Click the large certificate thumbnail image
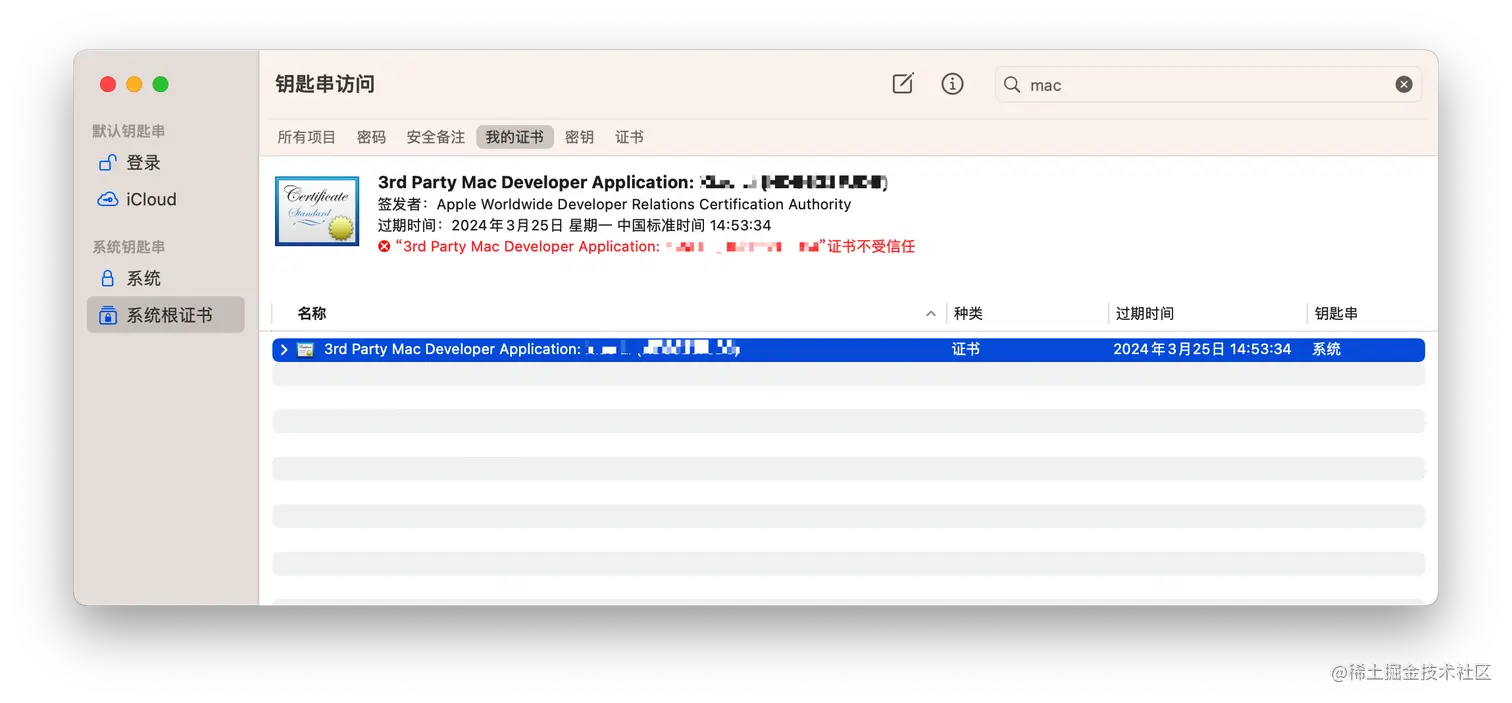The image size is (1512, 703). (317, 211)
